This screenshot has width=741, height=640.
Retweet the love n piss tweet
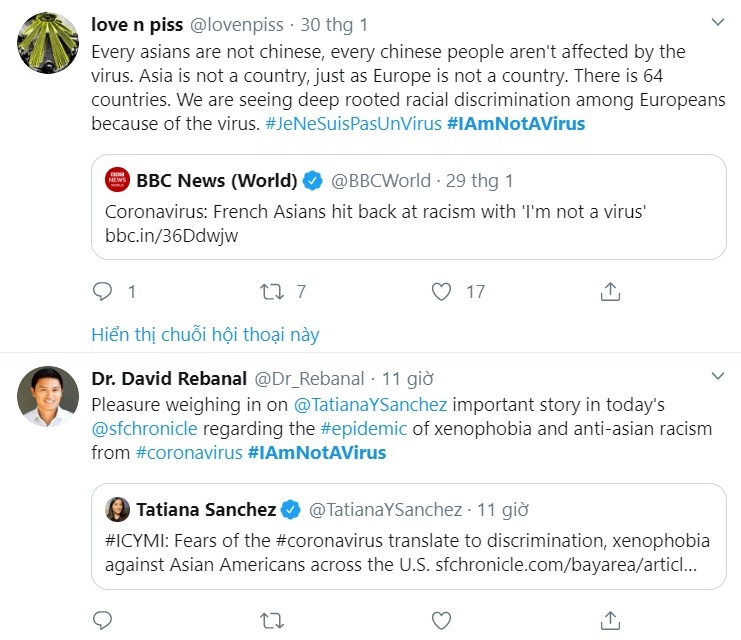pyautogui.click(x=271, y=291)
